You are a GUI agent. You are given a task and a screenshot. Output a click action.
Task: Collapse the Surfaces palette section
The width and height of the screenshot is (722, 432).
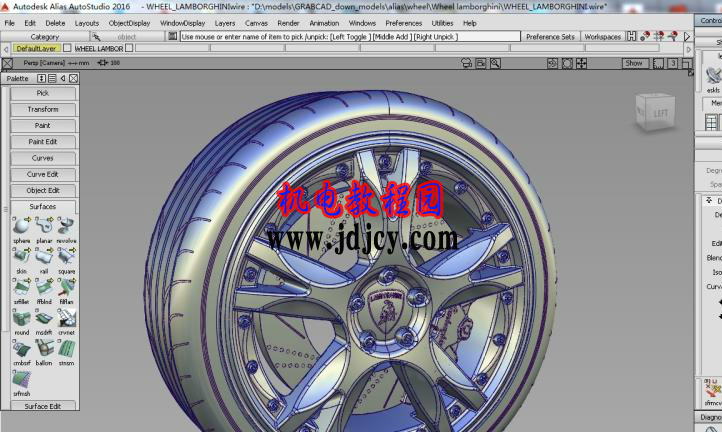click(43, 206)
